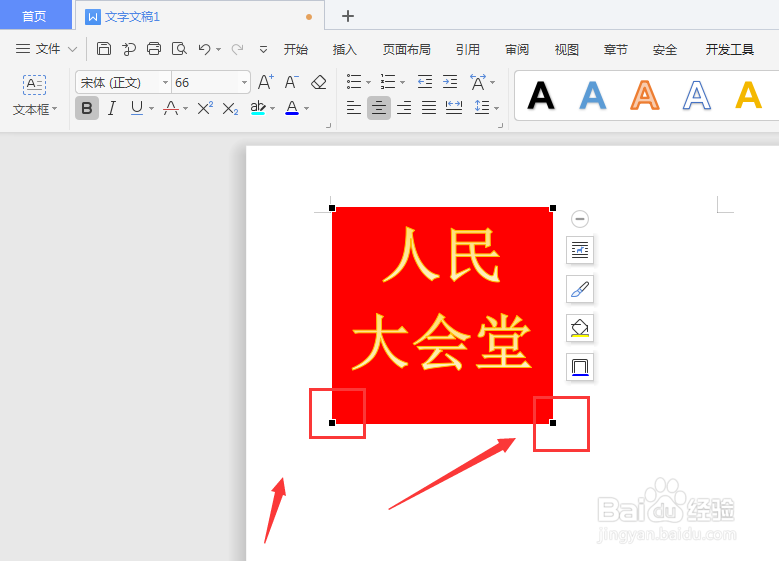Image resolution: width=779 pixels, height=561 pixels.
Task: Open the font color dropdown arrow
Action: click(307, 108)
